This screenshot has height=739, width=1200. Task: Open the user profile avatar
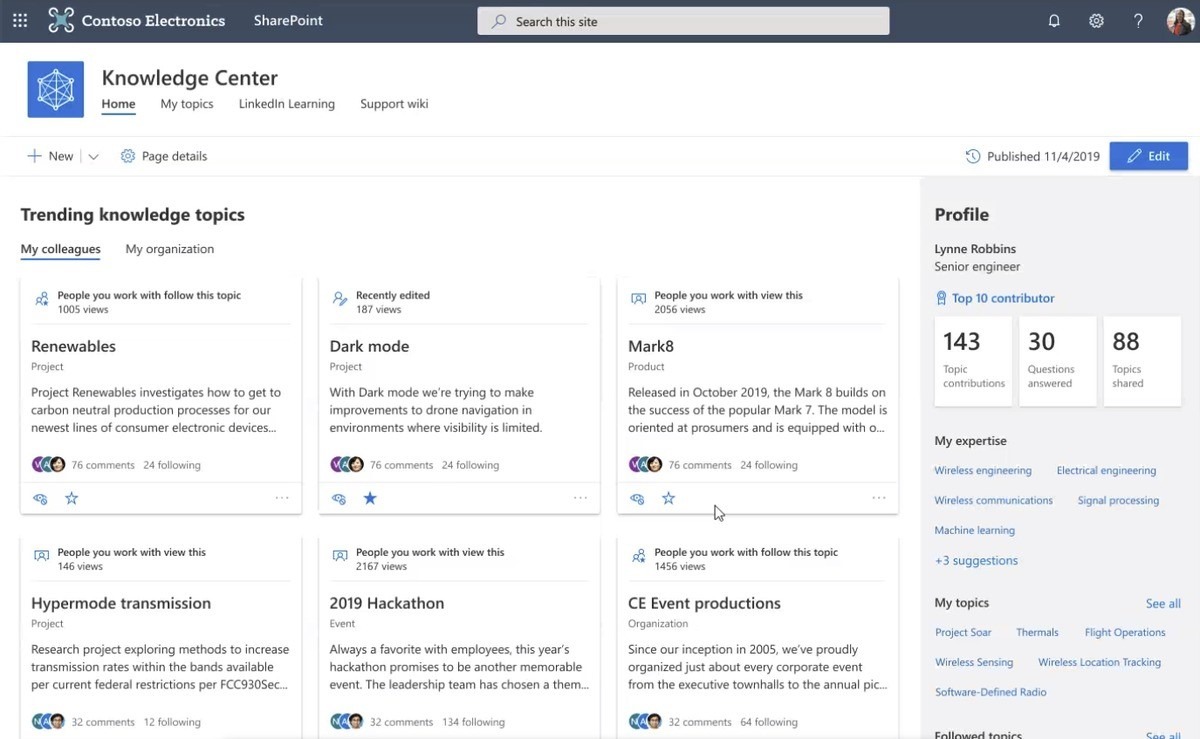[x=1180, y=21]
